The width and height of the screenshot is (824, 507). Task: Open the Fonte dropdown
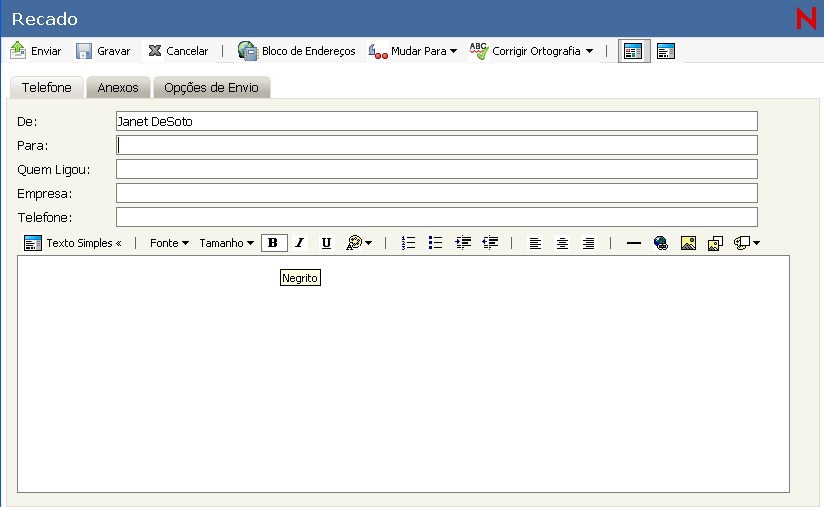click(x=169, y=243)
